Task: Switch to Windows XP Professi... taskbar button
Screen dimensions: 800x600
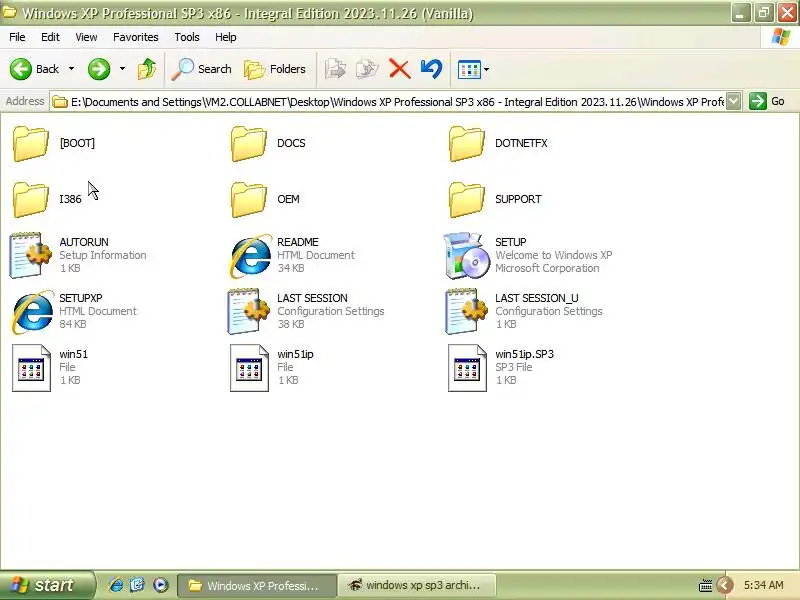Action: (x=257, y=586)
